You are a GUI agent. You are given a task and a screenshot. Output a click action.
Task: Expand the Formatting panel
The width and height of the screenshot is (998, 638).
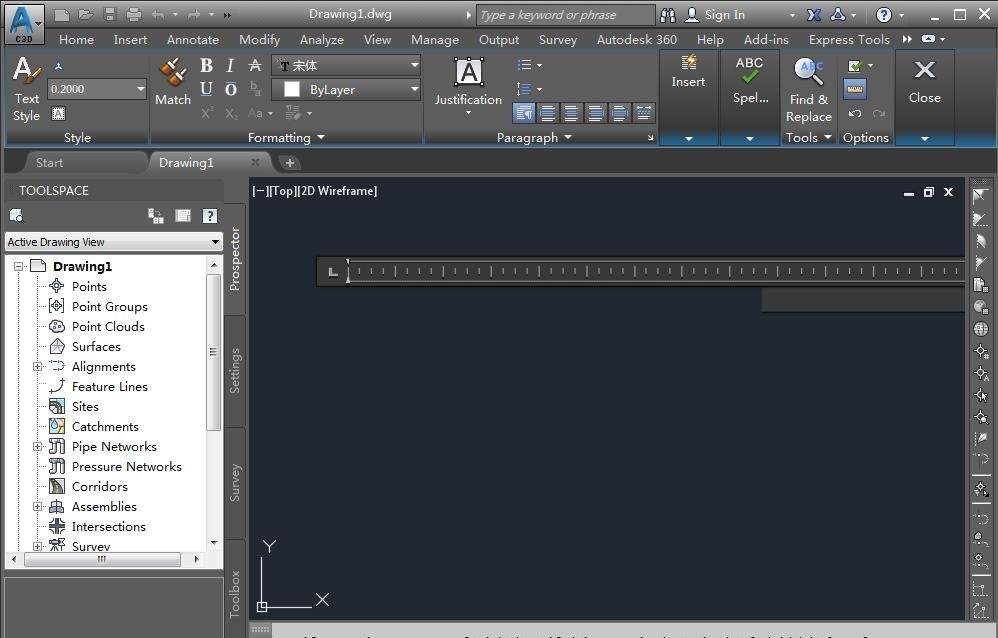tap(286, 138)
